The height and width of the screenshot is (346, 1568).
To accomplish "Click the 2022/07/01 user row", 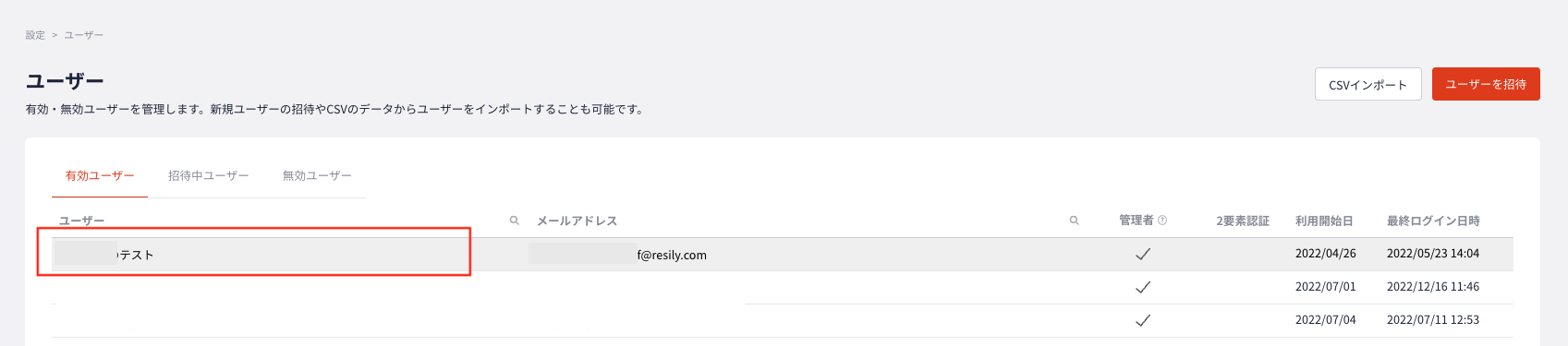I will click(x=783, y=287).
